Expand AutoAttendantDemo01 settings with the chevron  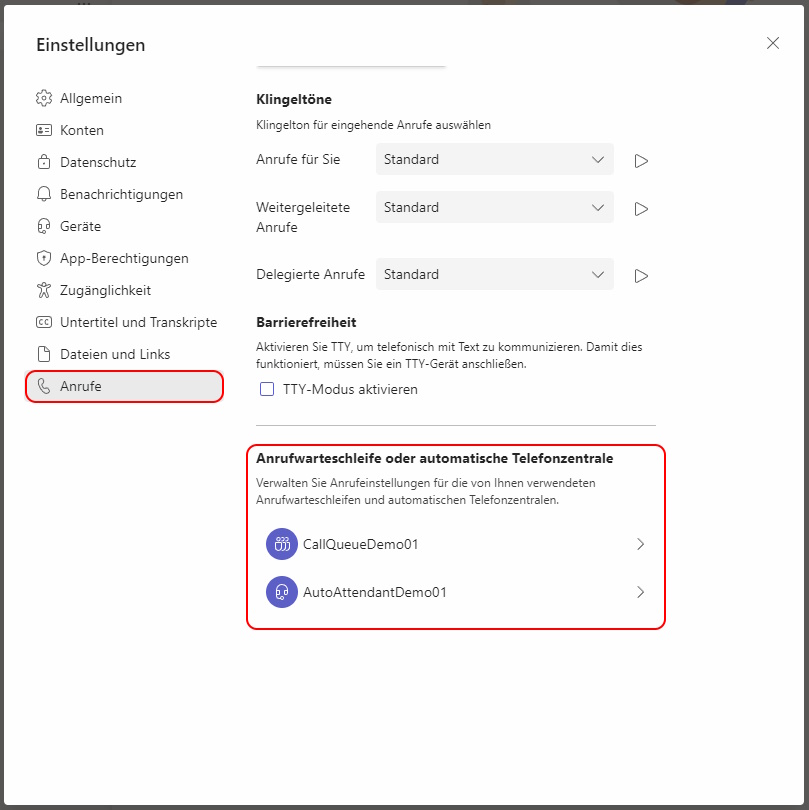641,592
